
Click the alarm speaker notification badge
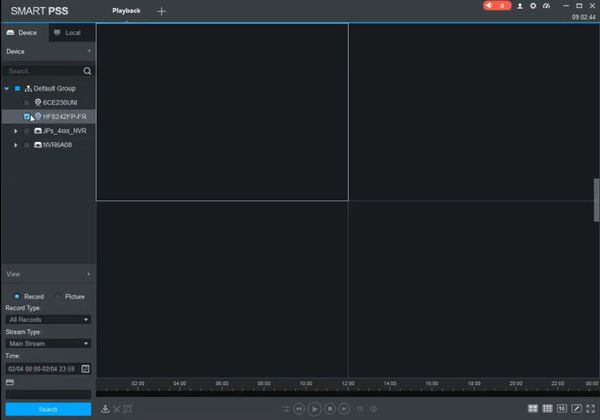pyautogui.click(x=497, y=5)
